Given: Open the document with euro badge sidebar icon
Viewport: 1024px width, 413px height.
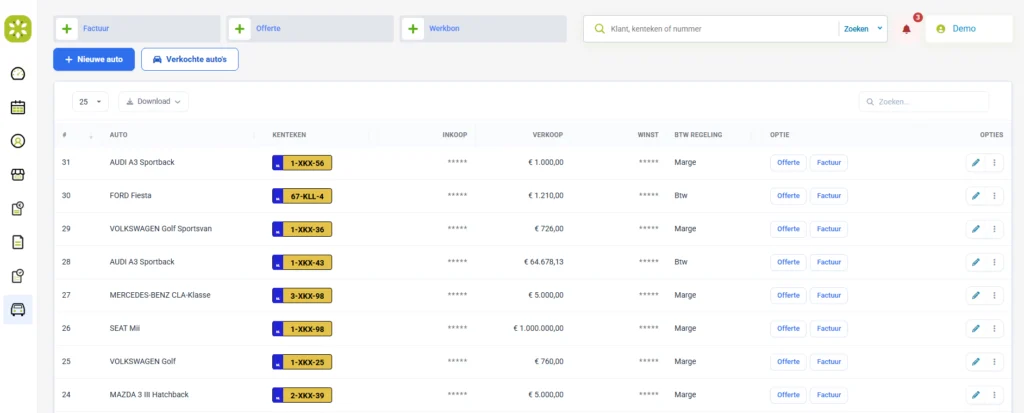Looking at the screenshot, I should pyautogui.click(x=18, y=208).
